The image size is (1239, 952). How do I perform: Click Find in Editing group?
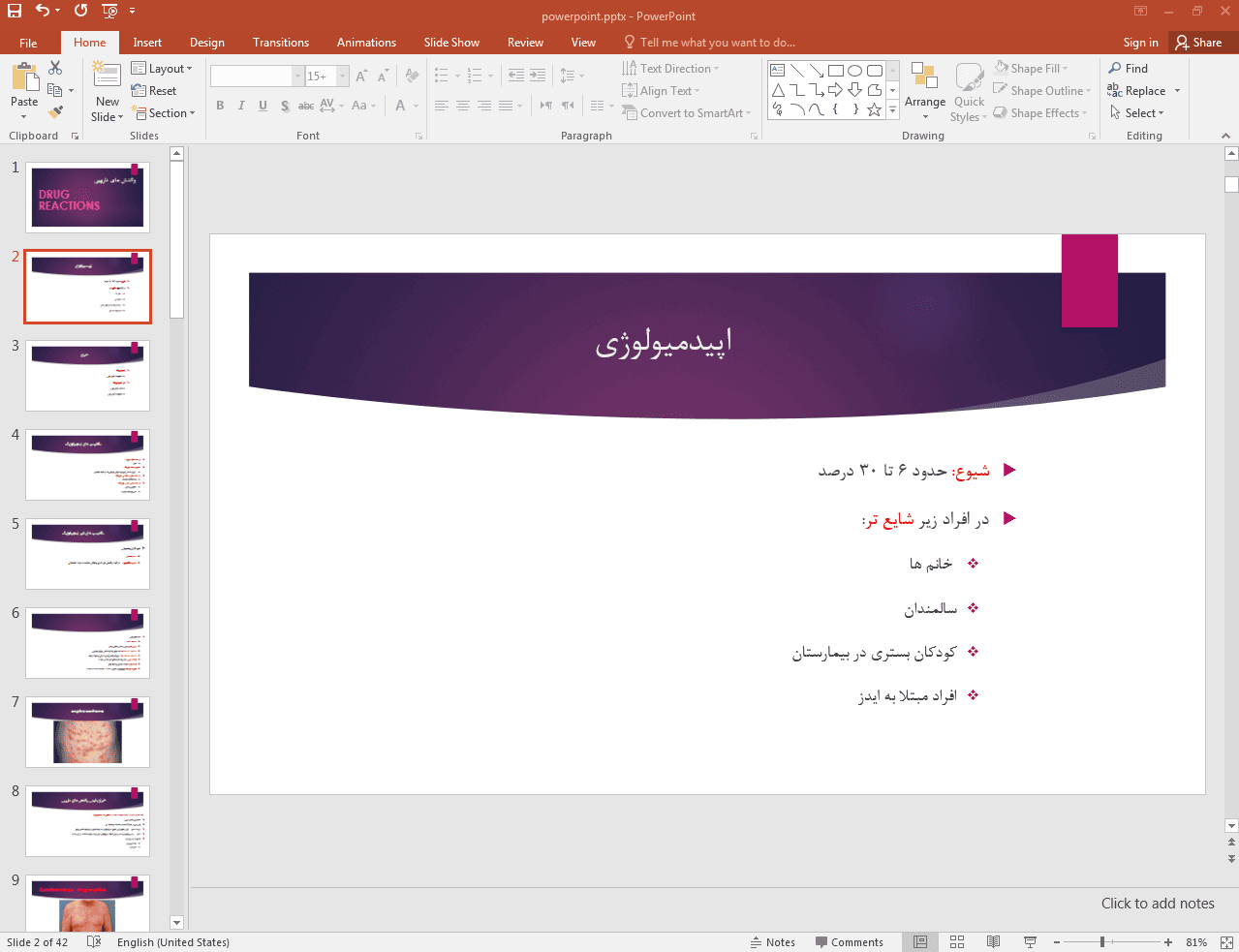[1129, 69]
